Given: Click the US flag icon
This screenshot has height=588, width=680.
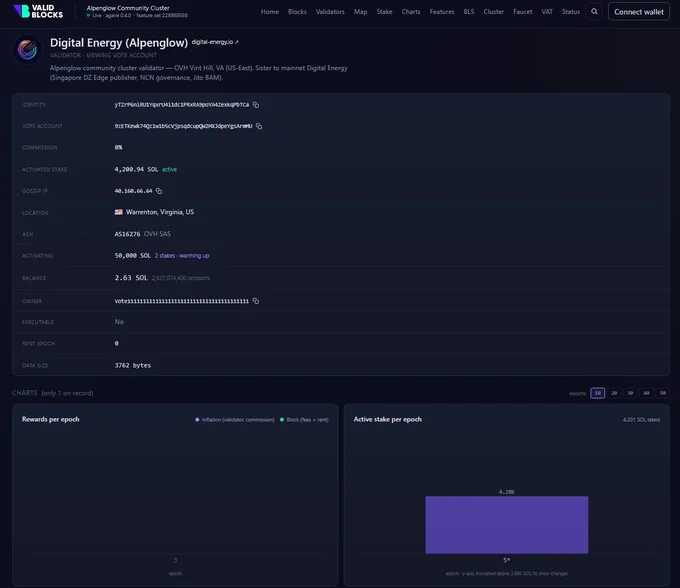Looking at the screenshot, I should click(x=118, y=212).
